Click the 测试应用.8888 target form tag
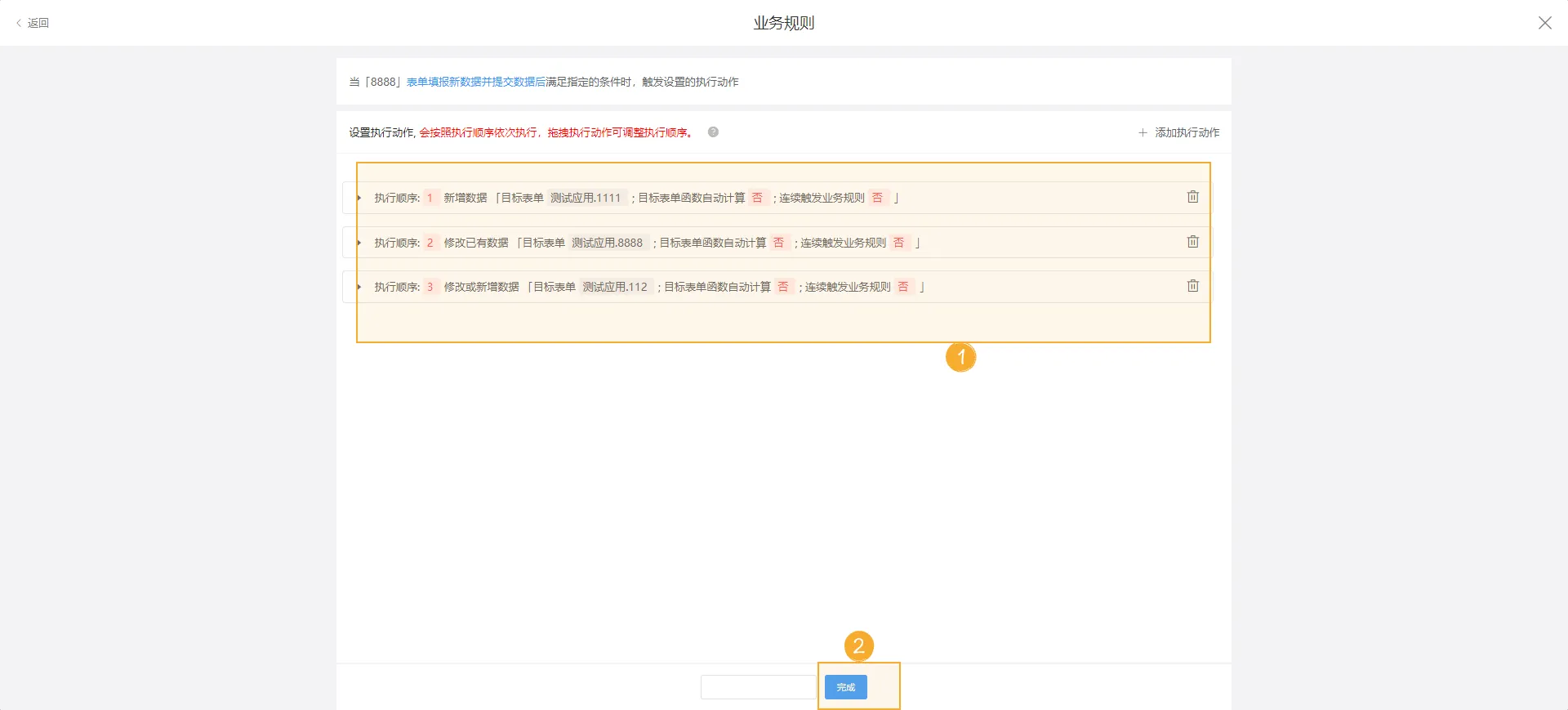The width and height of the screenshot is (1568, 710). (607, 243)
